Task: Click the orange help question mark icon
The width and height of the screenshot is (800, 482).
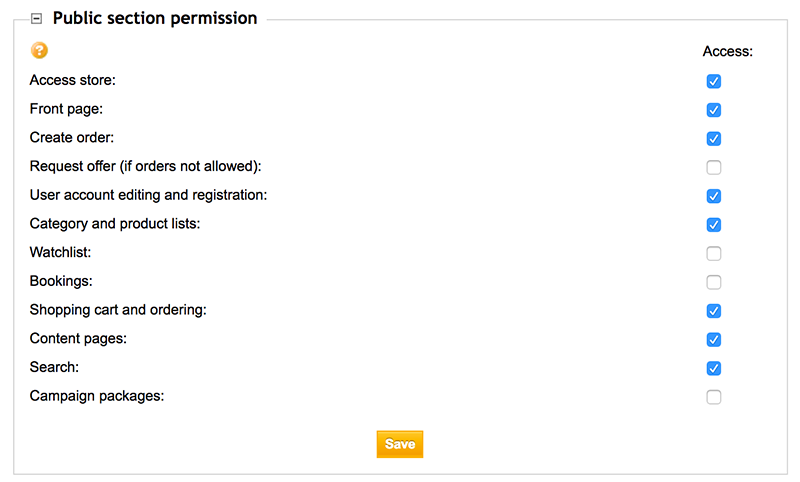Action: click(39, 50)
